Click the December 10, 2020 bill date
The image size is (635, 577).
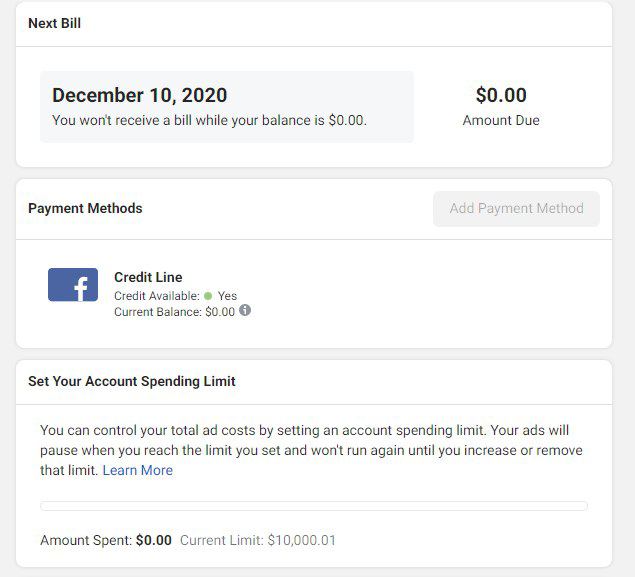click(140, 95)
